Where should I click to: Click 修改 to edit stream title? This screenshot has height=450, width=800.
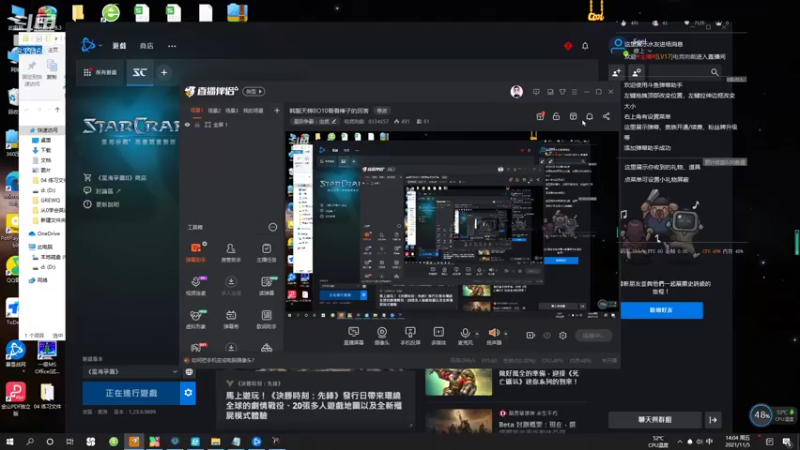(x=382, y=111)
